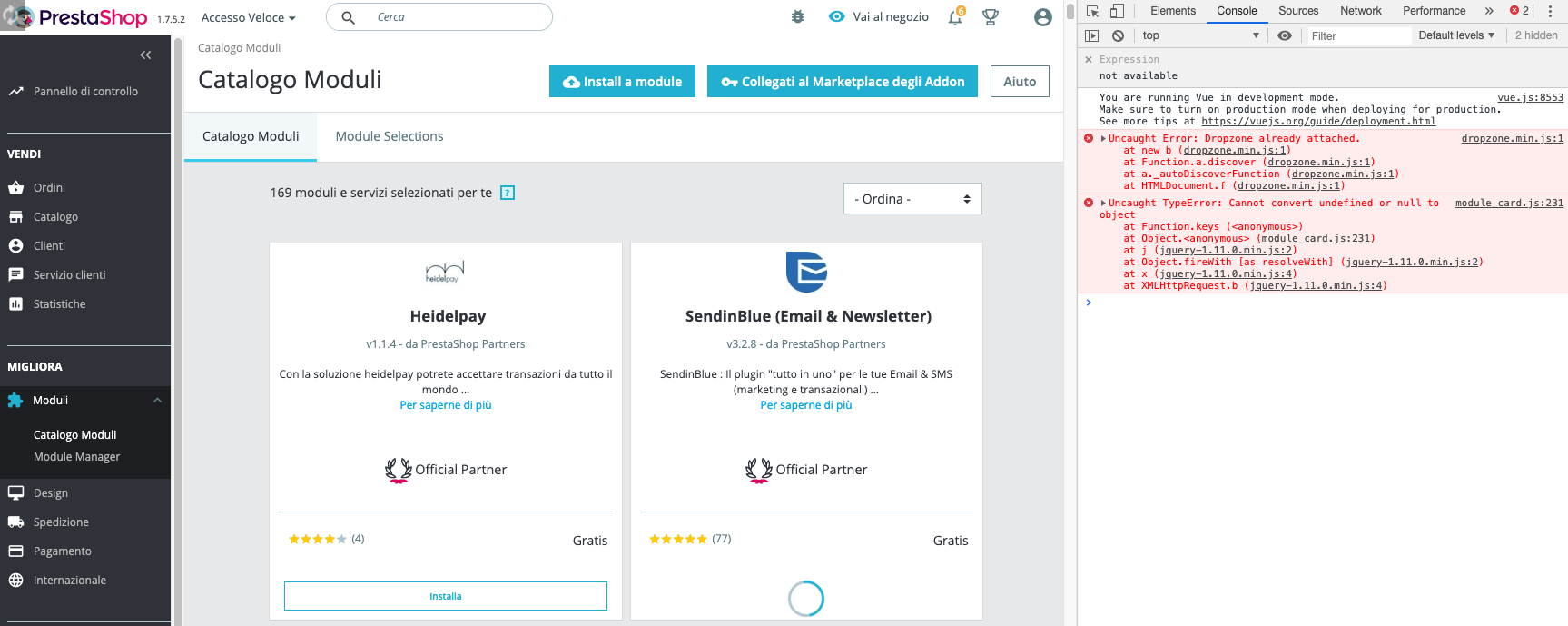Show console sidebar icon
The height and width of the screenshot is (626, 1568).
[1092, 35]
